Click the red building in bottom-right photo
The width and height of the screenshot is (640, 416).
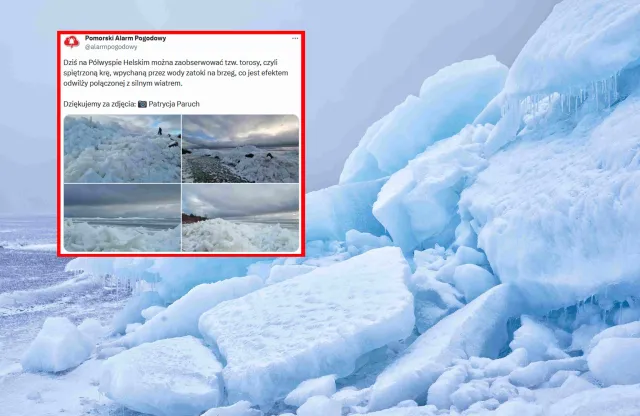tap(193, 218)
